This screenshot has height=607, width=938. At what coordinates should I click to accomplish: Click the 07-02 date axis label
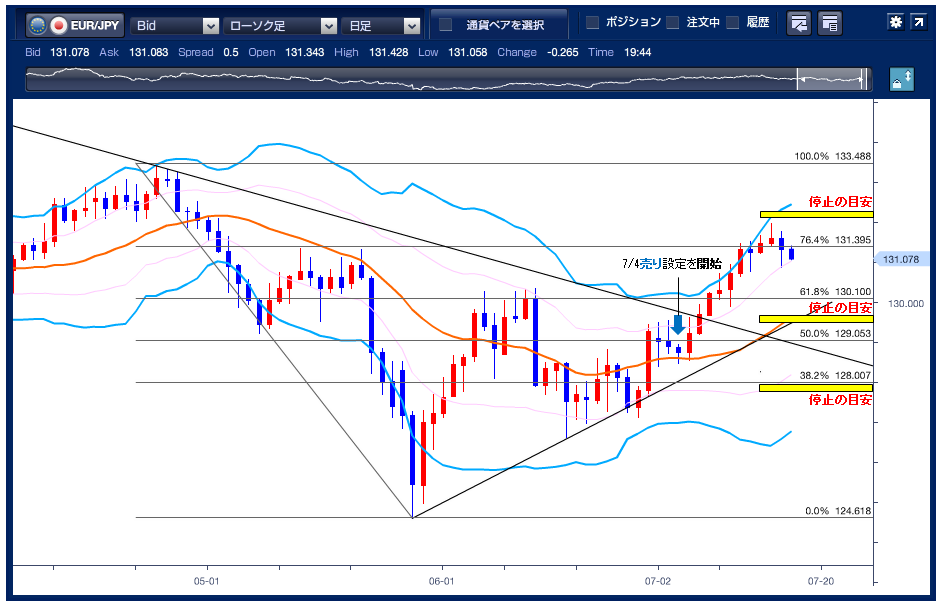click(658, 581)
